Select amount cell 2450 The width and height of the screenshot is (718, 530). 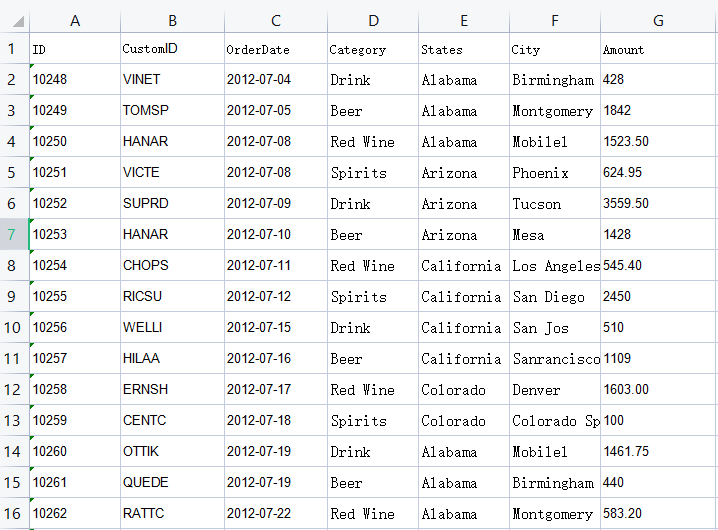pyautogui.click(x=658, y=296)
